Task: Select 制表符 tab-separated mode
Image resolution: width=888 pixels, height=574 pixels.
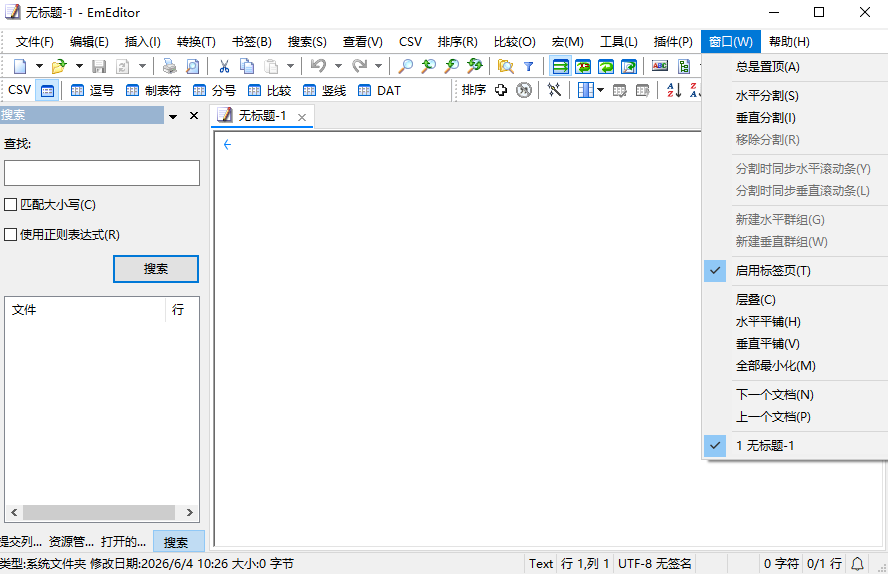Action: coord(153,91)
